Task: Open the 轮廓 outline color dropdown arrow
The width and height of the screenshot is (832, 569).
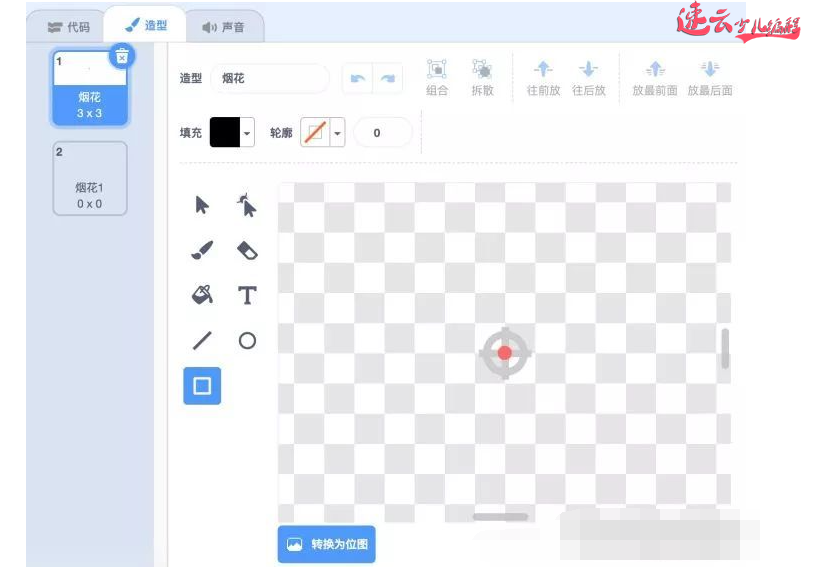Action: tap(337, 133)
